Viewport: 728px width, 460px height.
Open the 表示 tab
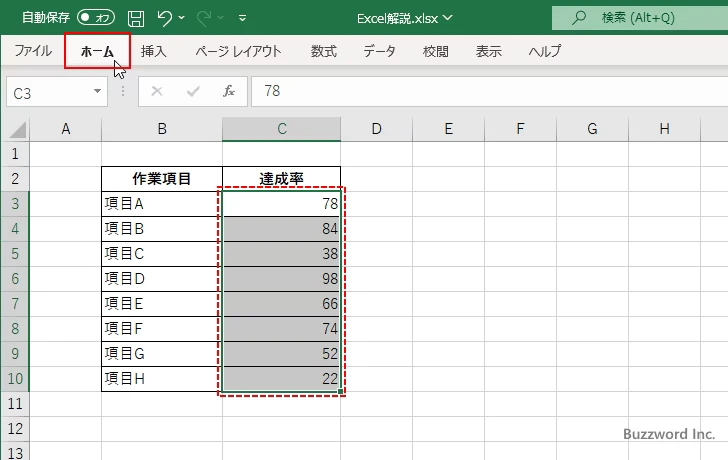pyautogui.click(x=488, y=51)
